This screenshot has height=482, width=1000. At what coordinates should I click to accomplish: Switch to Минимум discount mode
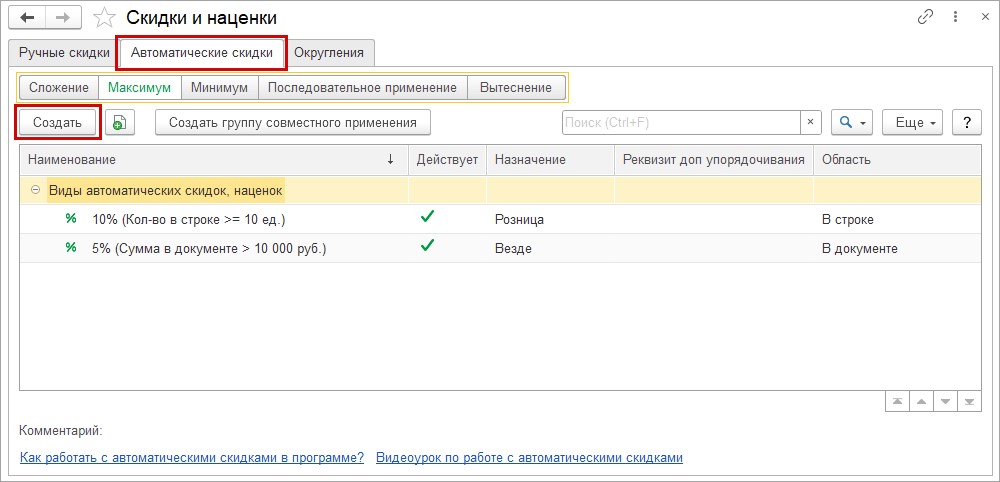tap(219, 87)
